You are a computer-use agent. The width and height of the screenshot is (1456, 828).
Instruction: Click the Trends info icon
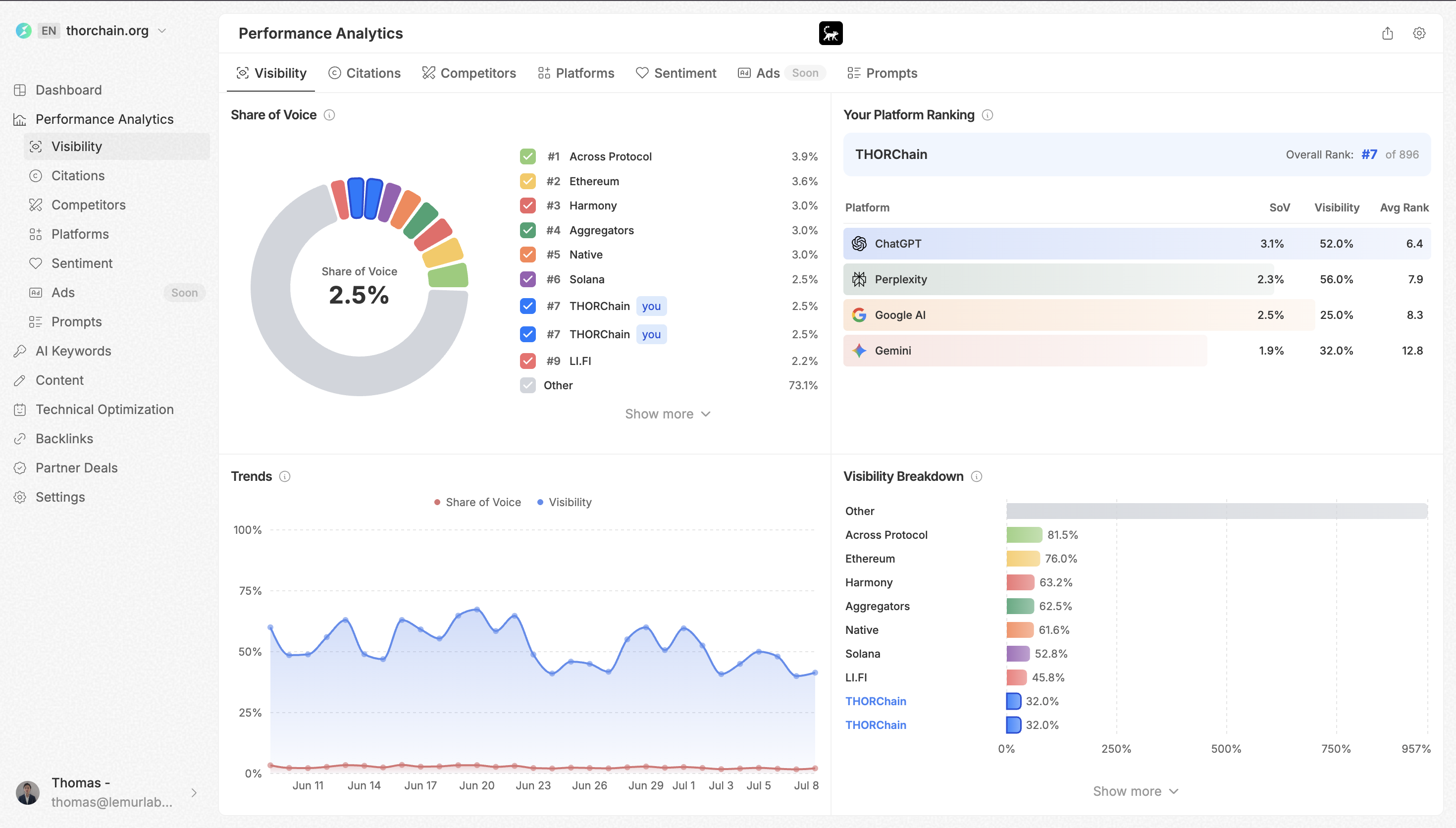tap(285, 476)
